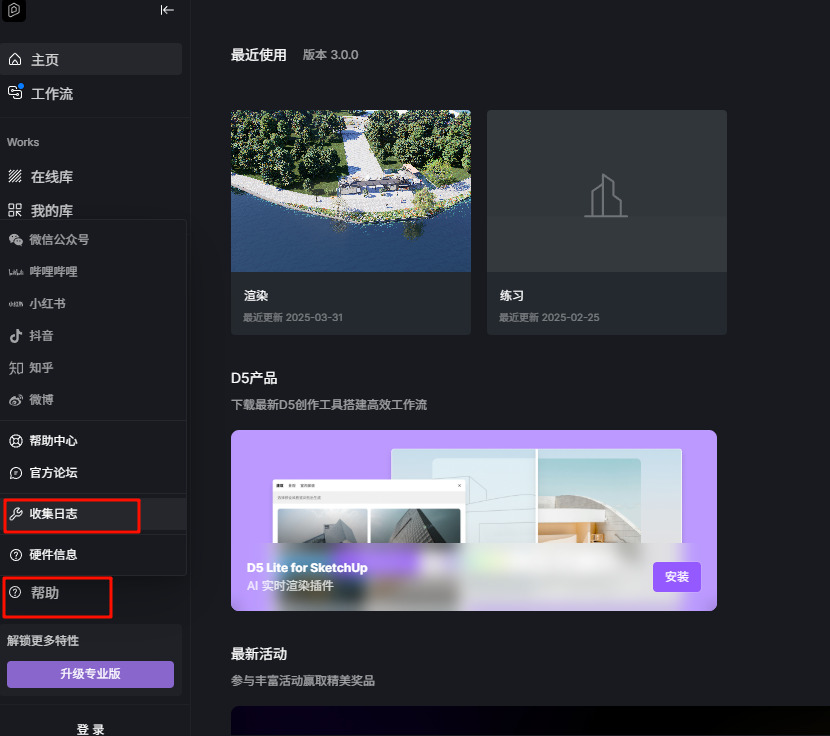Click the 哔哩哔哩 Bilibili icon
This screenshot has width=830, height=736.
(16, 272)
